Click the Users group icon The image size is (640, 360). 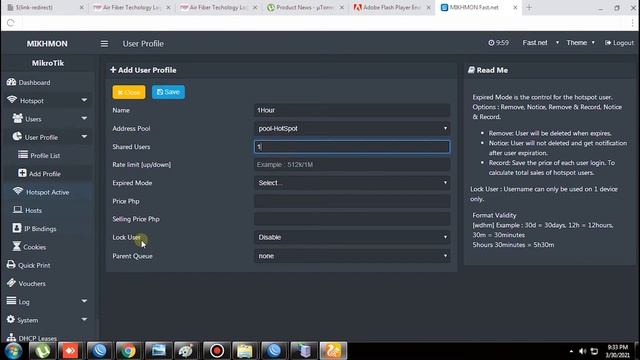coord(18,118)
